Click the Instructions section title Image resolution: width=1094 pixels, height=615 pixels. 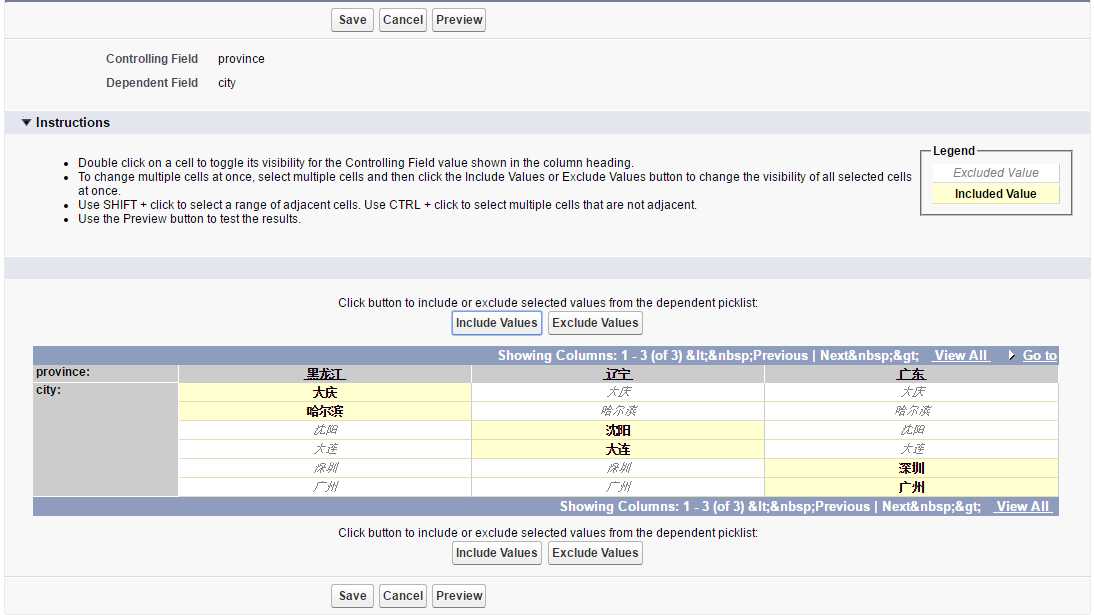pyautogui.click(x=73, y=122)
